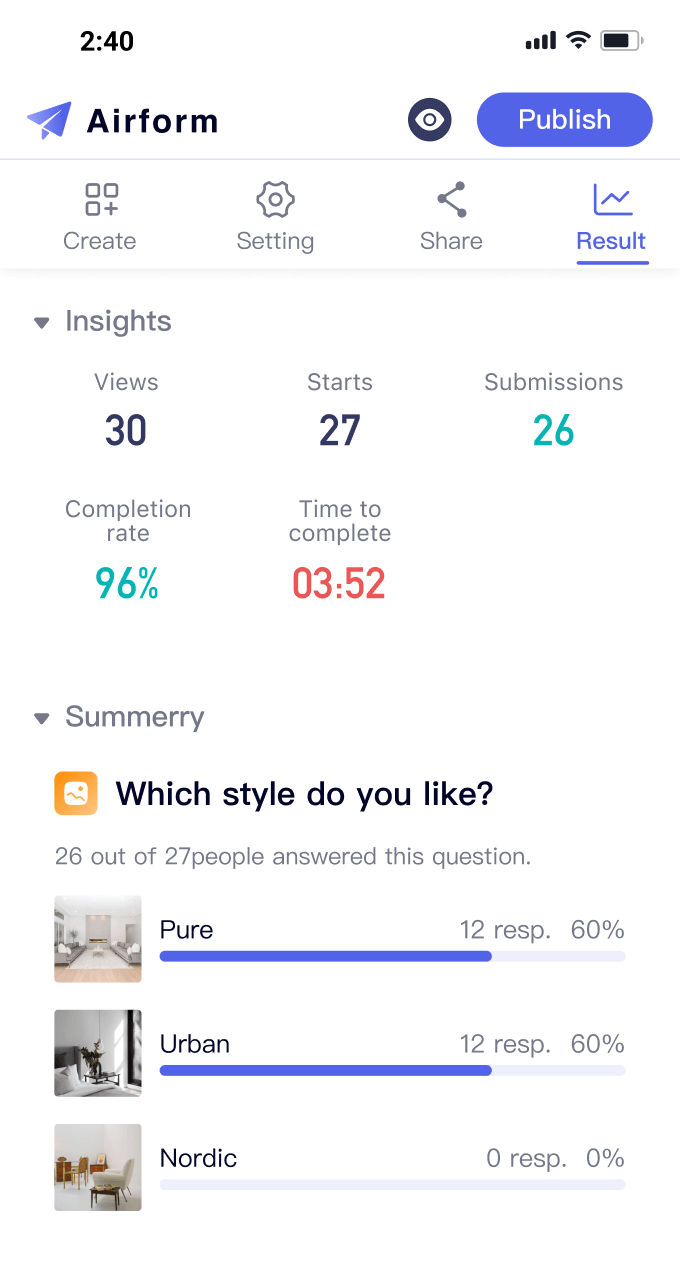Click the Wi-Fi icon in status bar

pos(578,40)
